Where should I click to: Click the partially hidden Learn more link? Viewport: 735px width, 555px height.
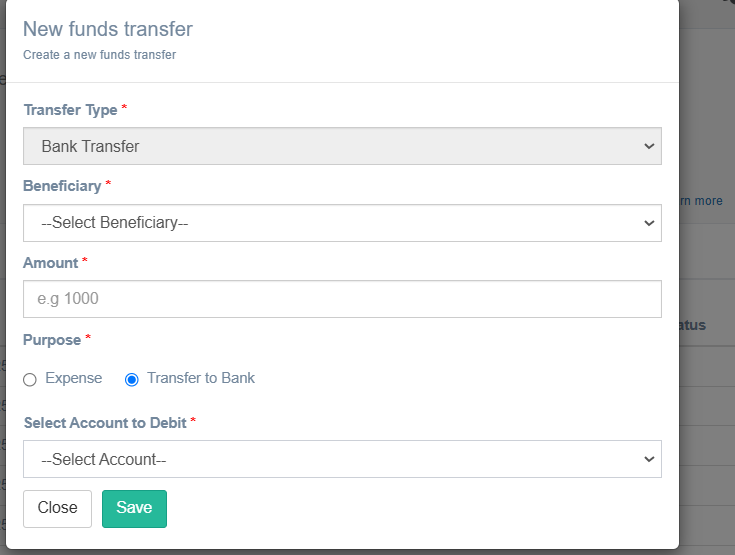coord(702,201)
